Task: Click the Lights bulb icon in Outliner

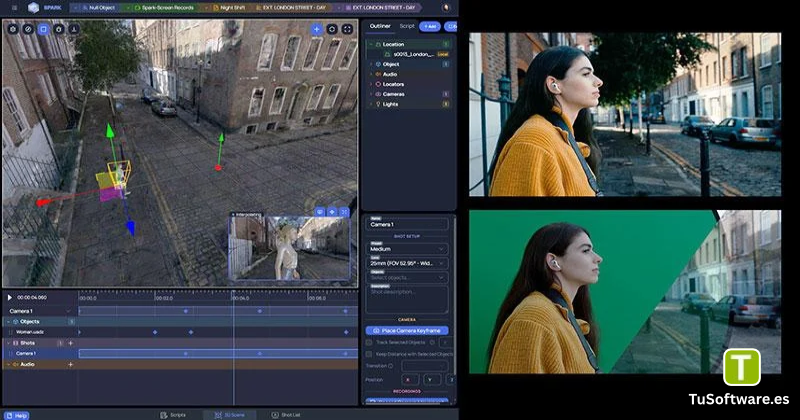Action: (378, 104)
